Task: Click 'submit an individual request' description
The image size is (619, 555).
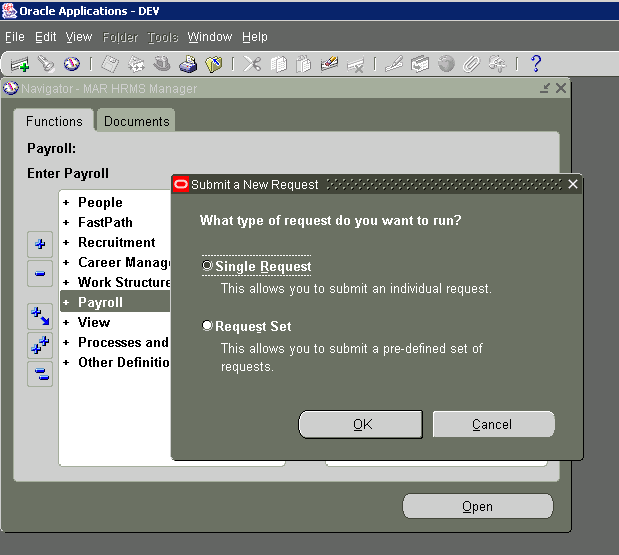Action: tap(356, 289)
